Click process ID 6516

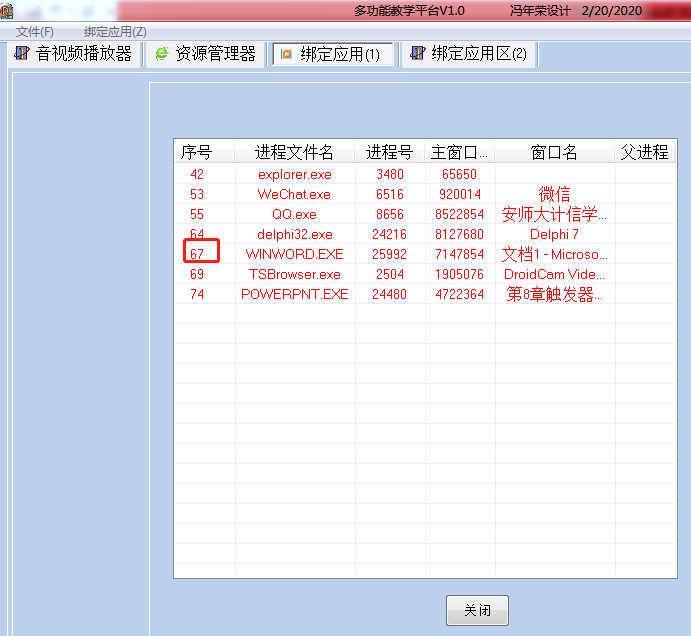click(390, 194)
